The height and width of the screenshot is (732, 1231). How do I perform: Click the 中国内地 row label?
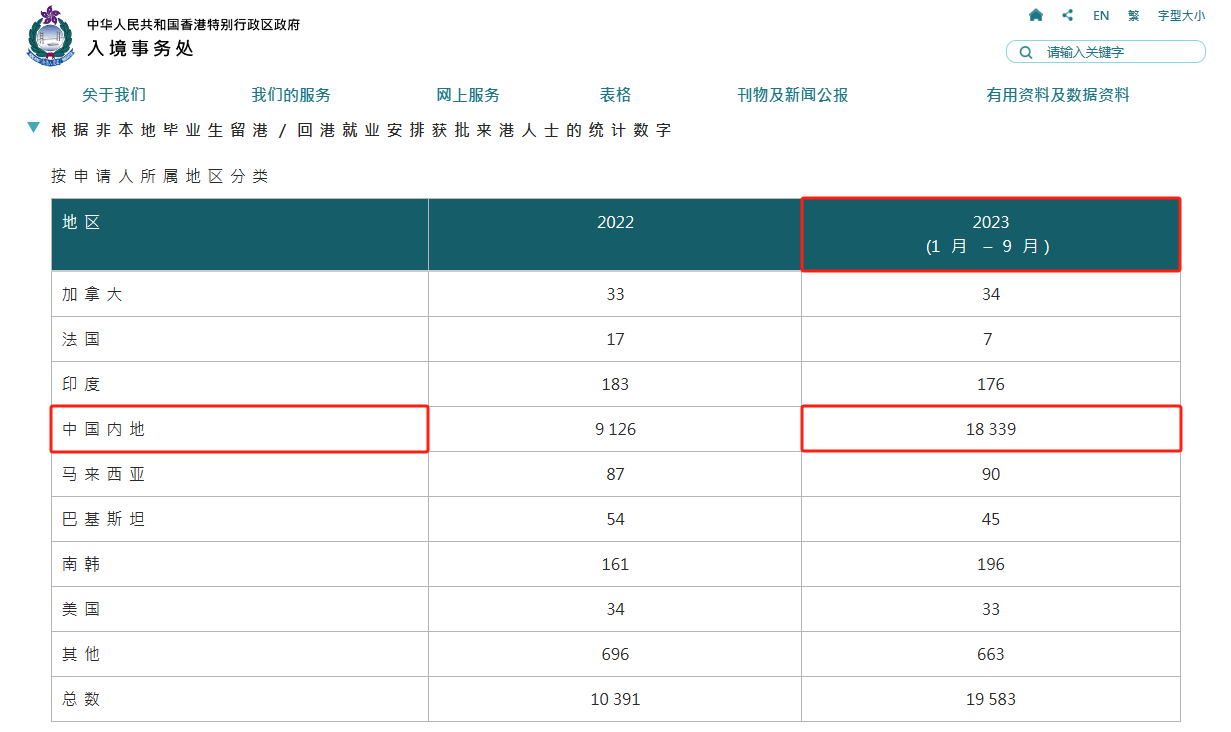click(x=104, y=429)
